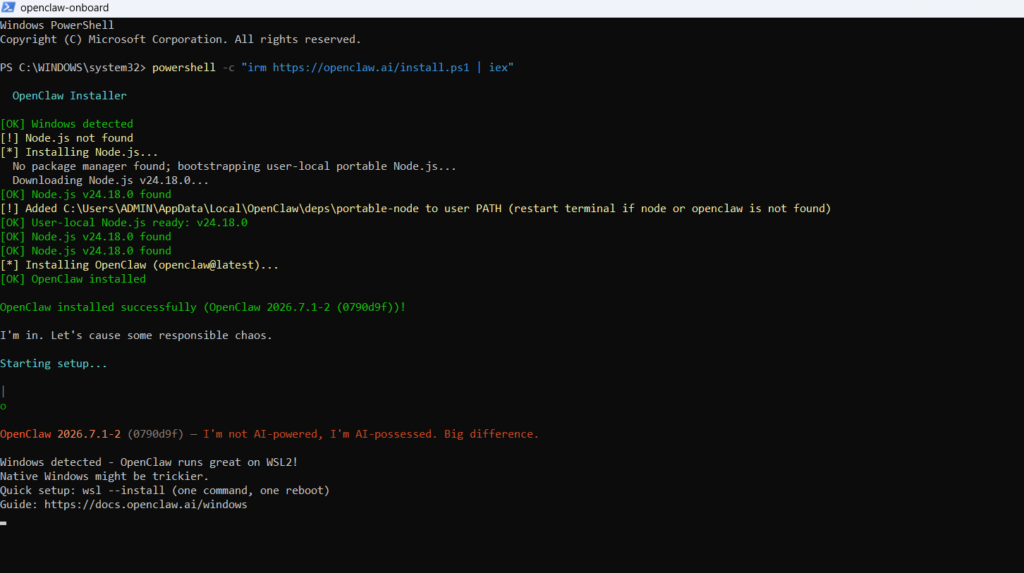1024x573 pixels.
Task: Click the 'Downloading Node.js v24.18.0...' line
Action: tap(110, 180)
